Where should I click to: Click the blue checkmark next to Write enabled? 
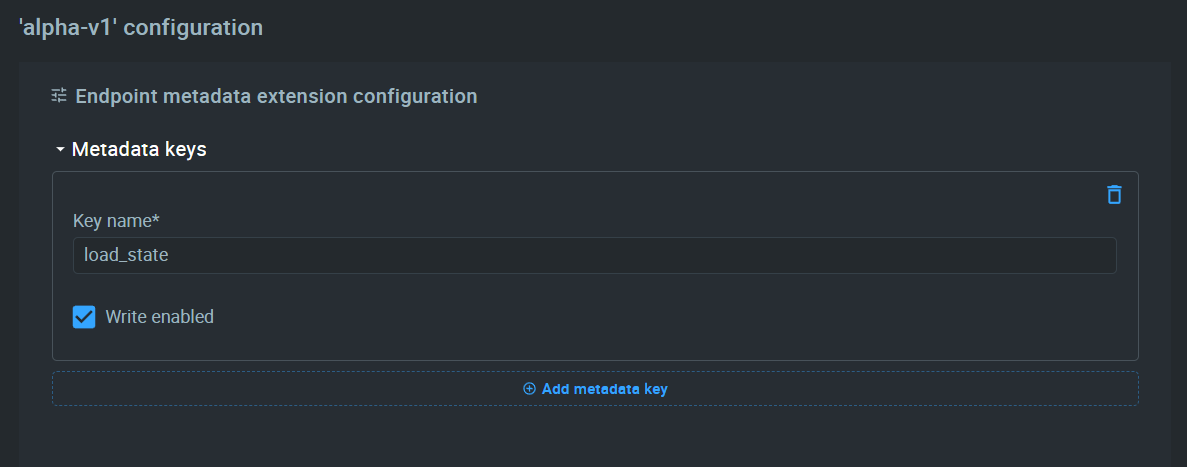pos(84,316)
